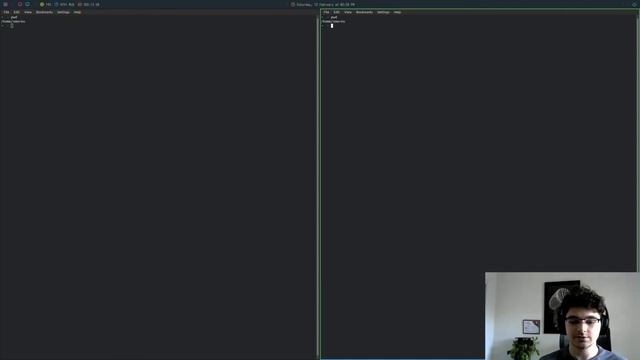Open View menu in left terminal window
Screen dimensions: 640x360
(27, 12)
